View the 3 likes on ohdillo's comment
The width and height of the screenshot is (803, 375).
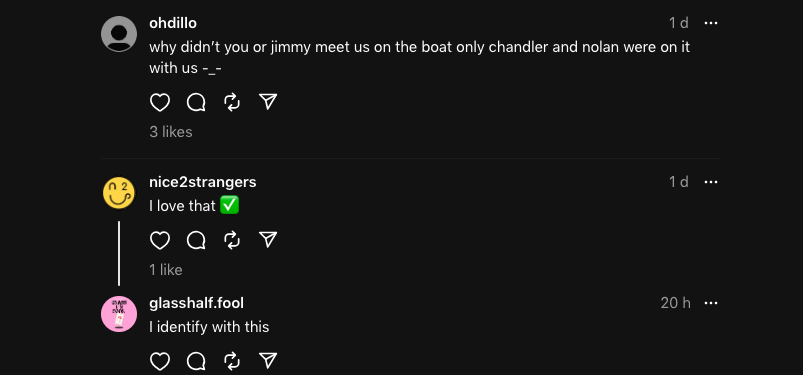pyautogui.click(x=171, y=132)
